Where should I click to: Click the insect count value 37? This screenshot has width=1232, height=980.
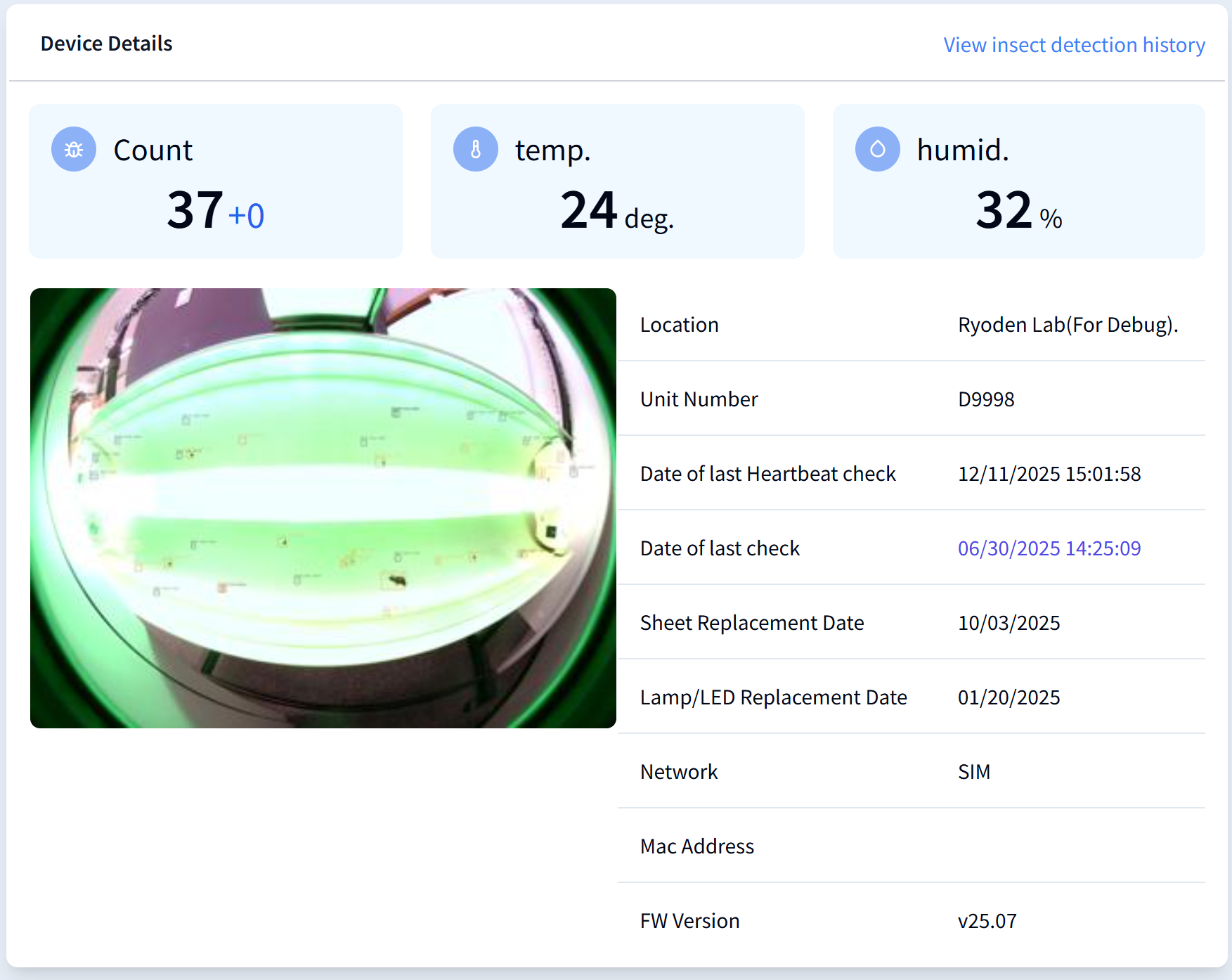pos(195,210)
